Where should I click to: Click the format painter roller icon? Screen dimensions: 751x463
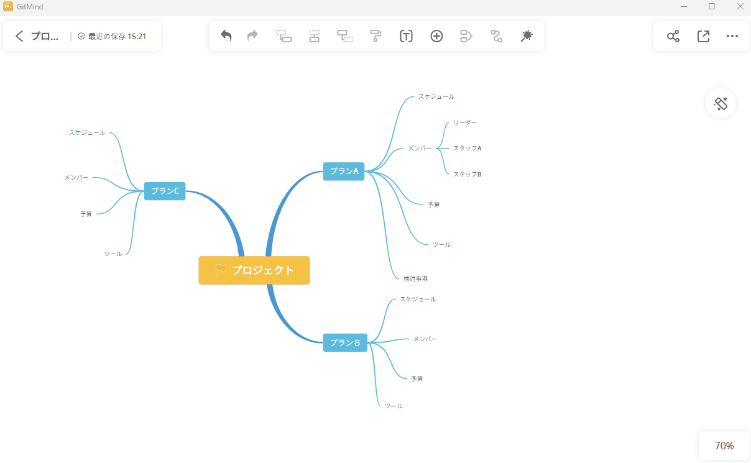(x=376, y=36)
